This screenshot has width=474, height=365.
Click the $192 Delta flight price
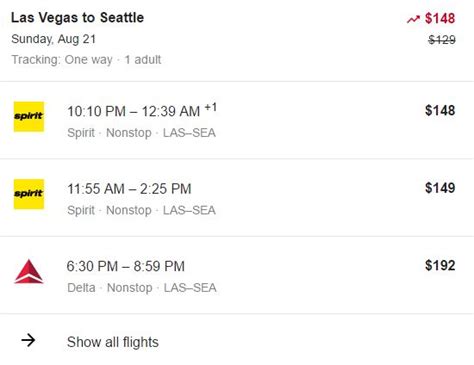440,265
